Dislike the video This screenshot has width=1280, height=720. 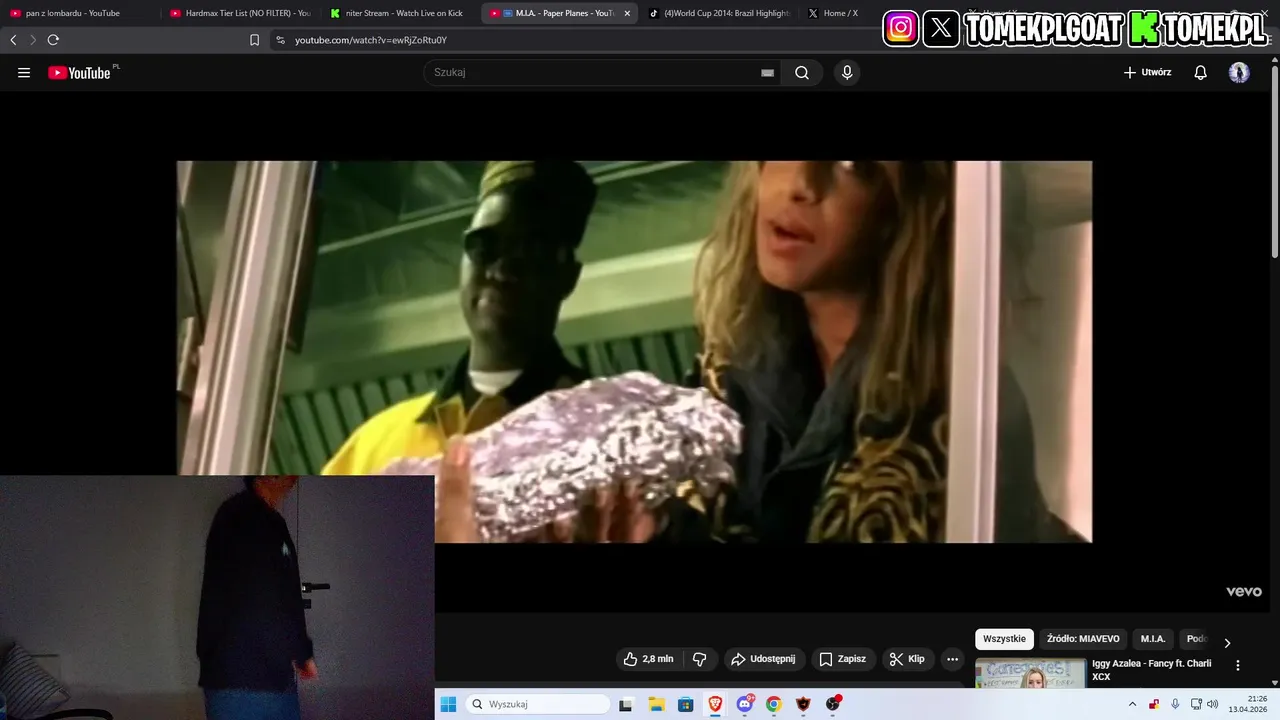pos(699,659)
